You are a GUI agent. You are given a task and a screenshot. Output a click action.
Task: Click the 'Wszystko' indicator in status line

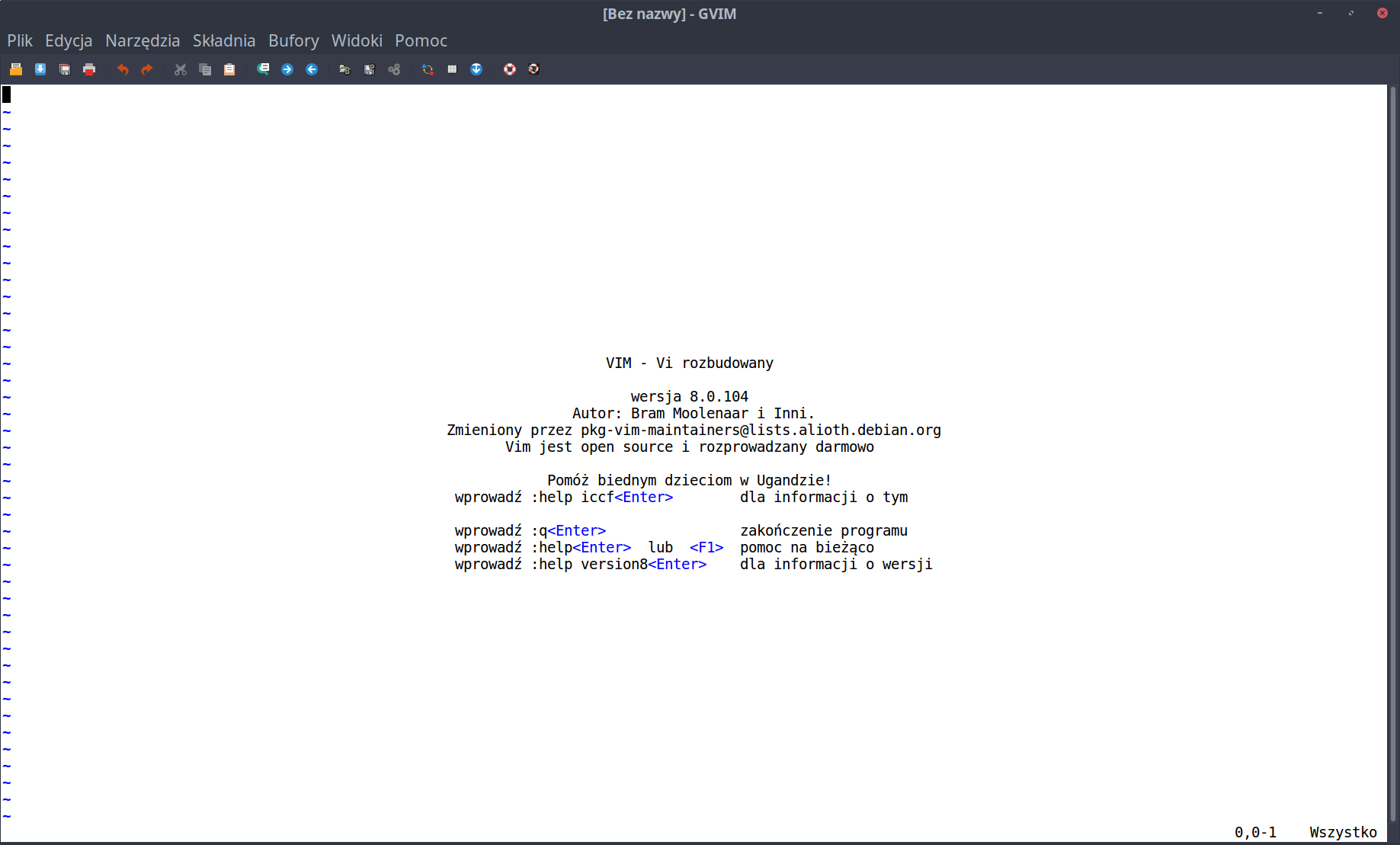(x=1343, y=832)
